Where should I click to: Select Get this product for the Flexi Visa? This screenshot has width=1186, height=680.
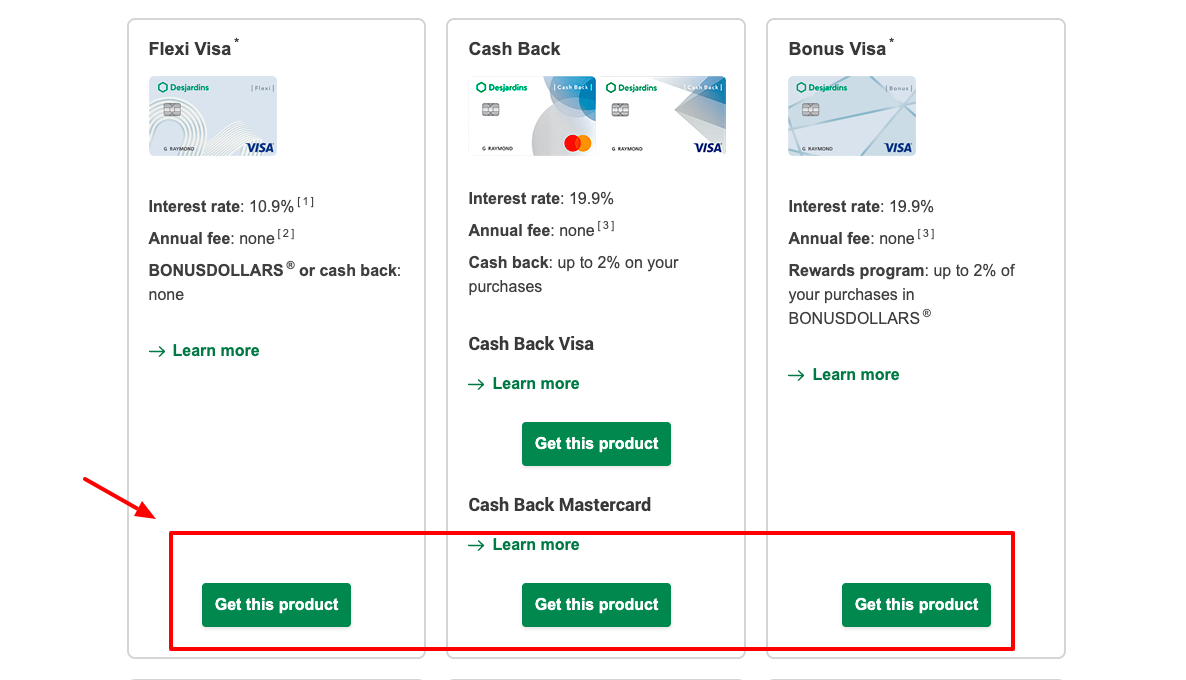pyautogui.click(x=276, y=605)
